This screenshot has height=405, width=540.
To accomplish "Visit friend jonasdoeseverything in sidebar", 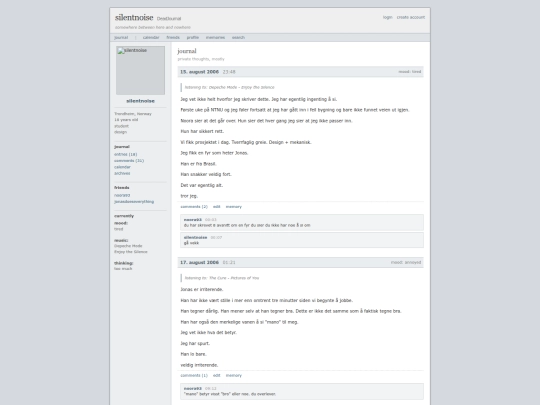I will [134, 201].
